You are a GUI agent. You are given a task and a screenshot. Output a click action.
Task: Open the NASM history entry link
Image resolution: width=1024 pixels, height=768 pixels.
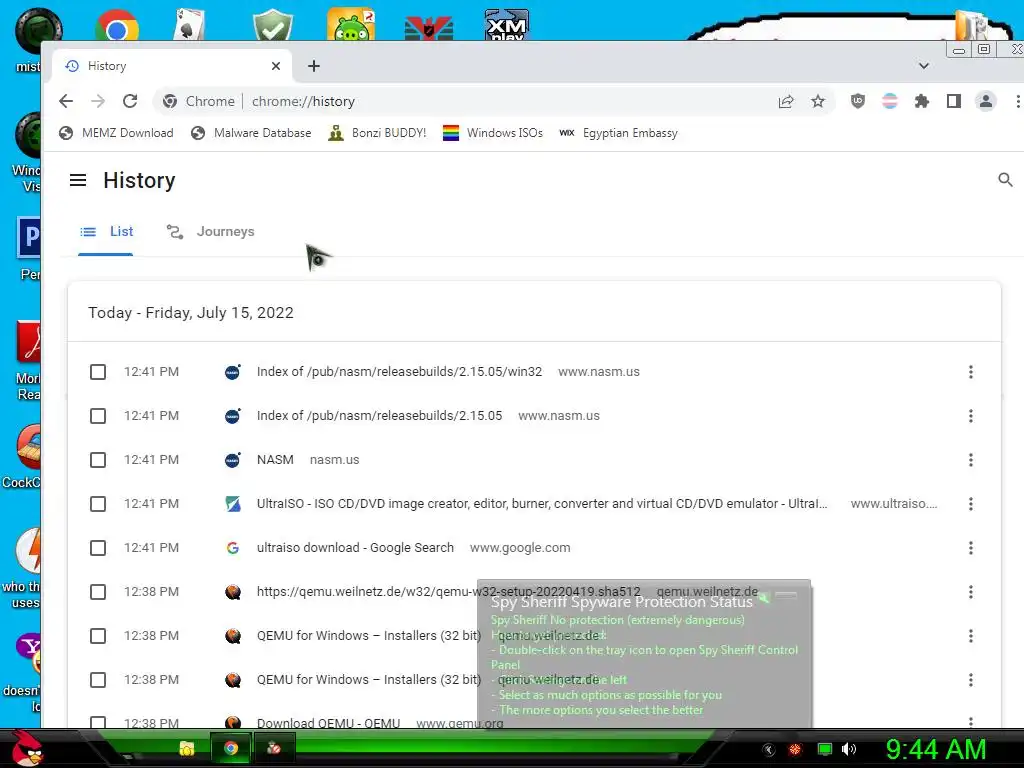pos(275,460)
